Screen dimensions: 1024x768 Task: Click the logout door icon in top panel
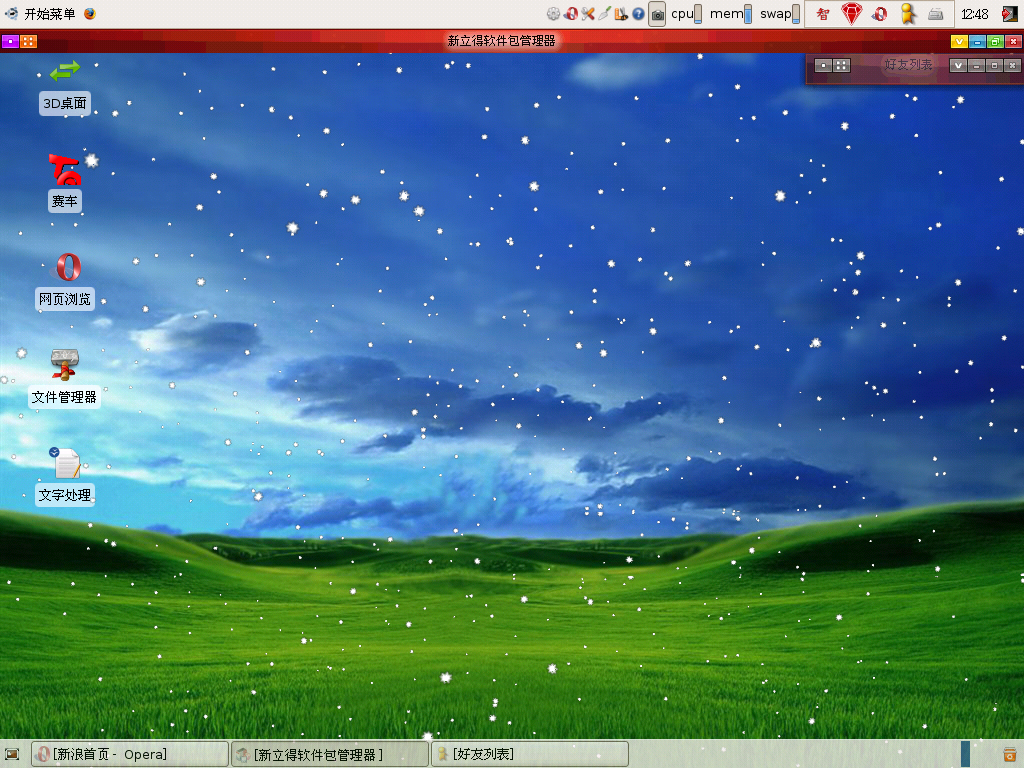[x=1010, y=14]
